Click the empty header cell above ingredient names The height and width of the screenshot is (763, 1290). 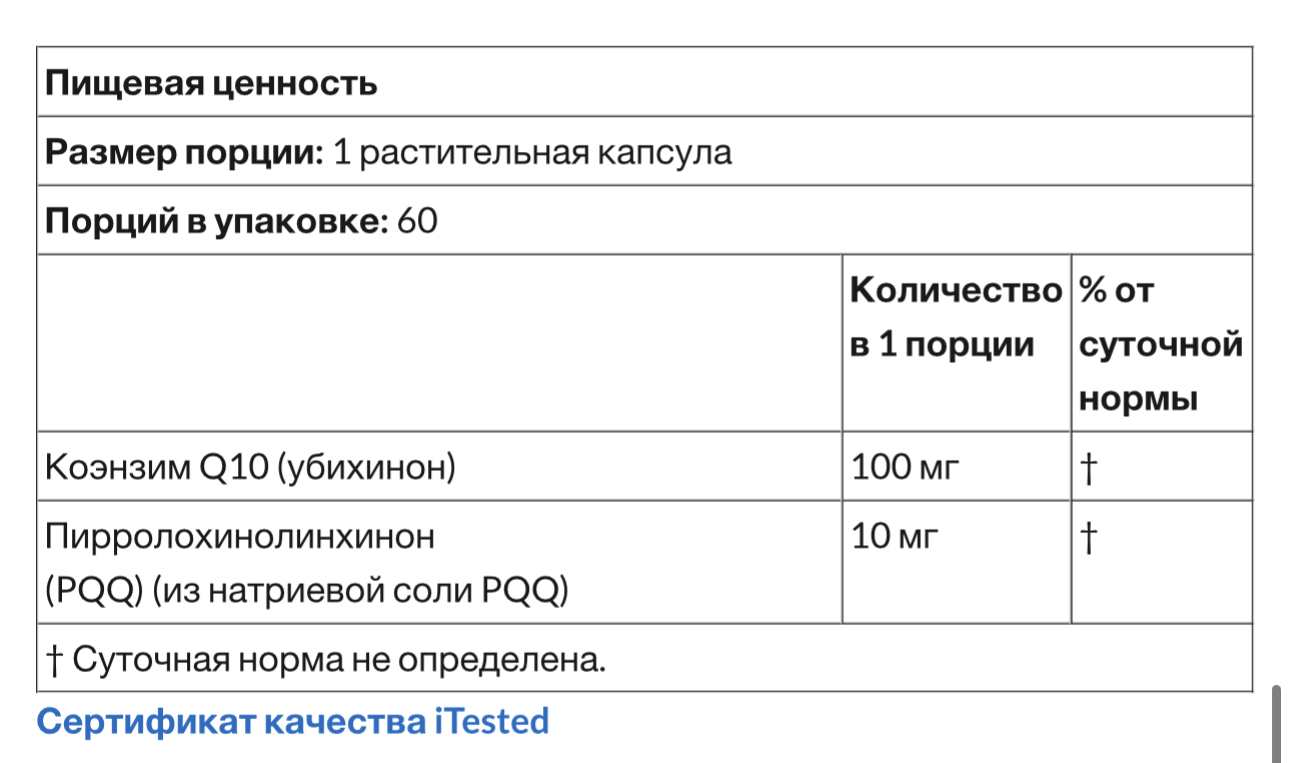pos(438,344)
